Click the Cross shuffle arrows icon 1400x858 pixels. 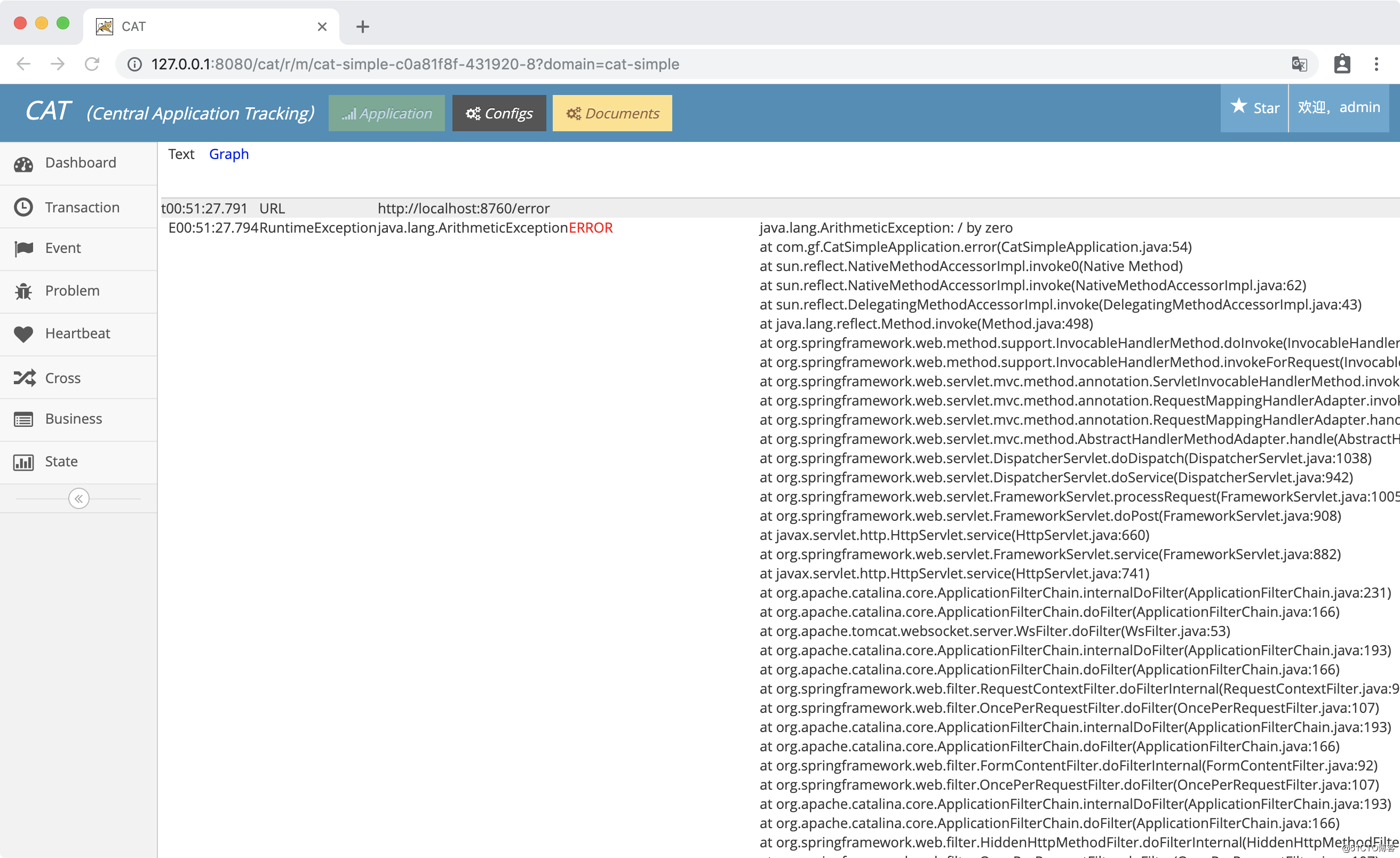[x=25, y=378]
